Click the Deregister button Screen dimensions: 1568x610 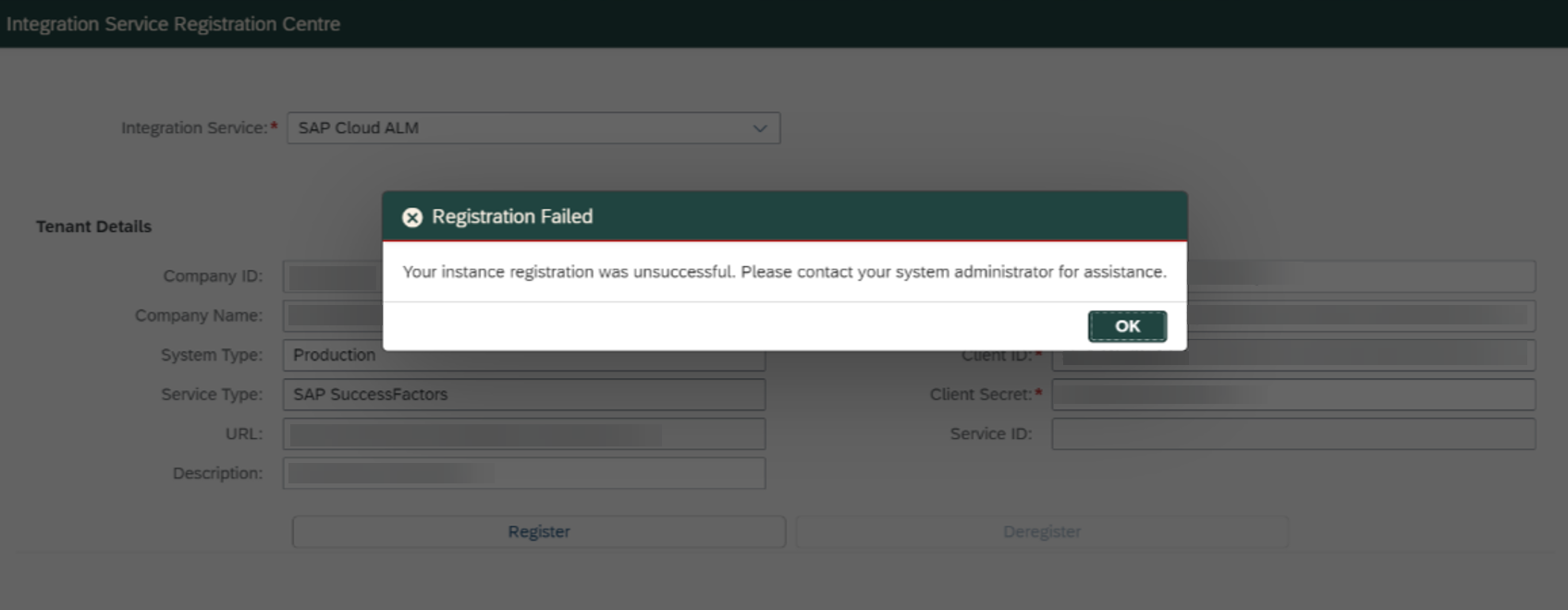pos(1042,531)
